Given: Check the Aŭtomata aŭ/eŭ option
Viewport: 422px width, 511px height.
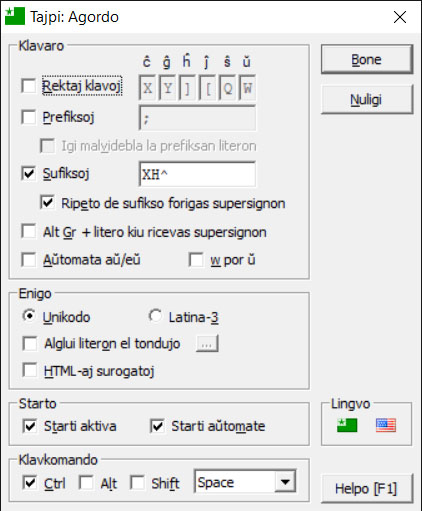Looking at the screenshot, I should [29, 260].
